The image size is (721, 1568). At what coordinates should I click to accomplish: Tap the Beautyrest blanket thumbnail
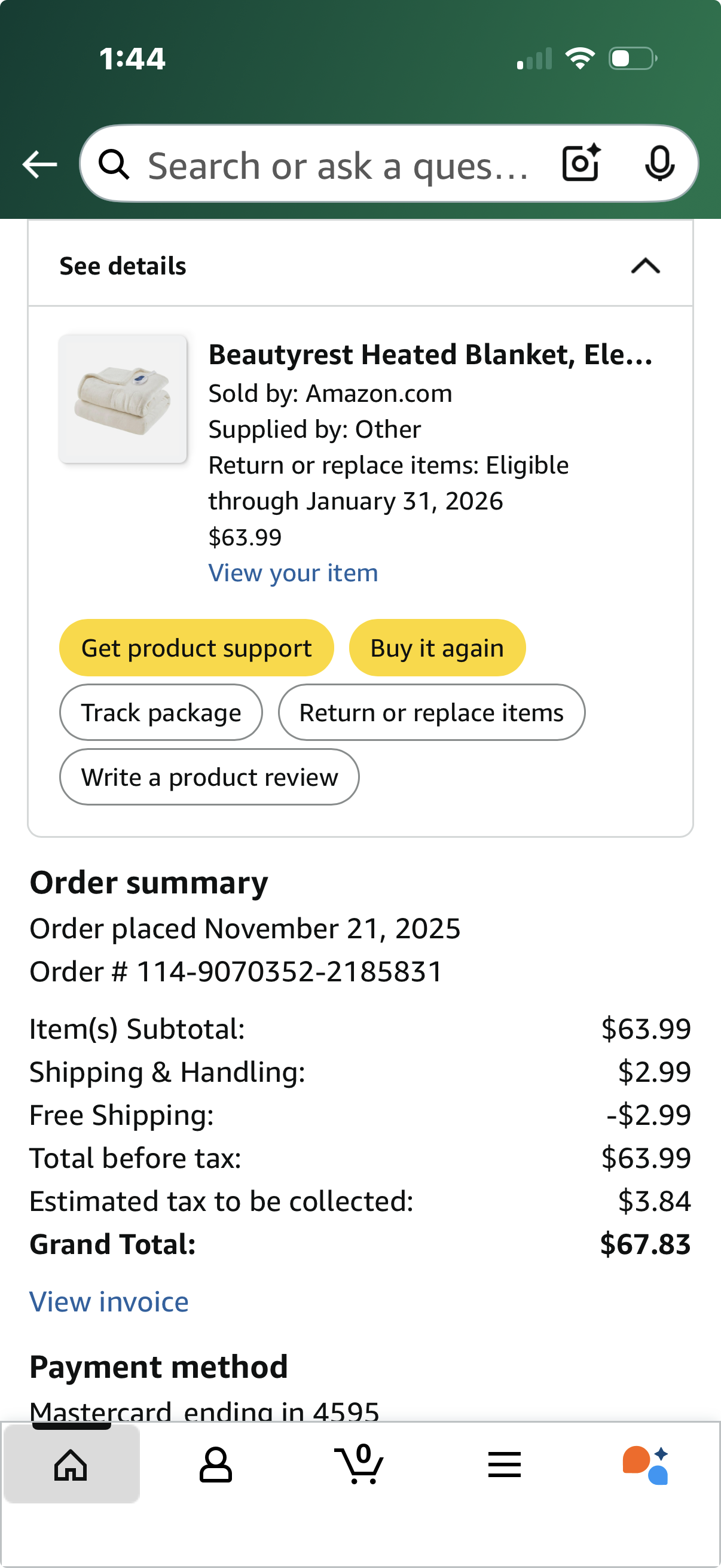pos(123,399)
